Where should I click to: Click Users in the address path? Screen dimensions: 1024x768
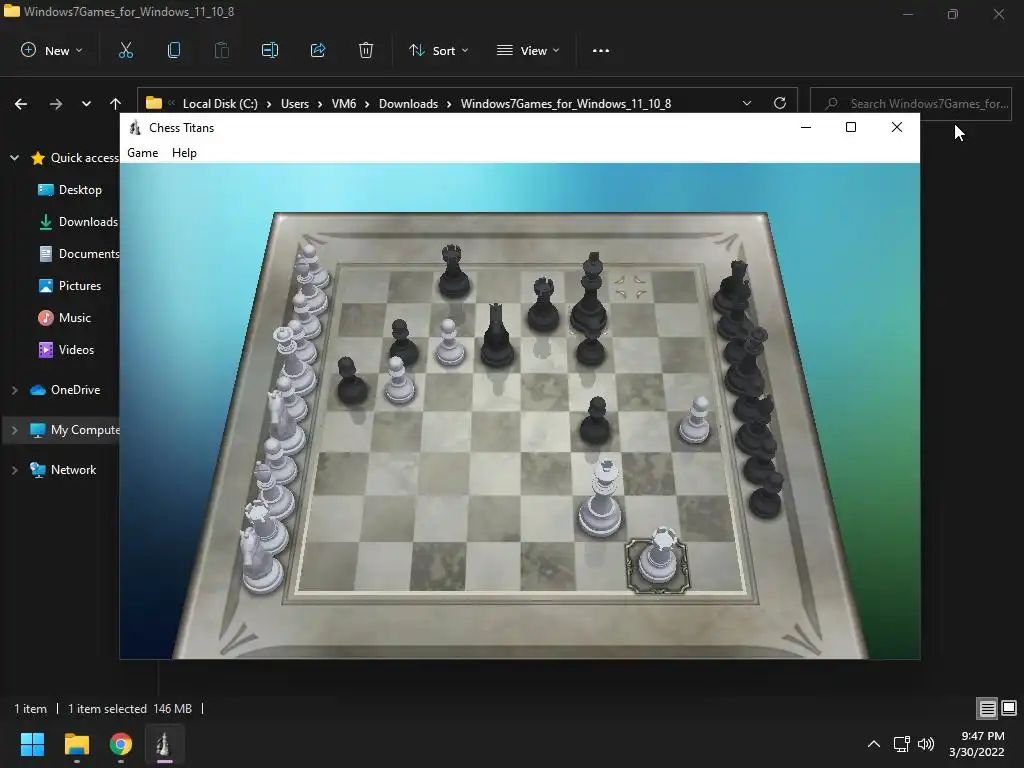click(x=295, y=104)
